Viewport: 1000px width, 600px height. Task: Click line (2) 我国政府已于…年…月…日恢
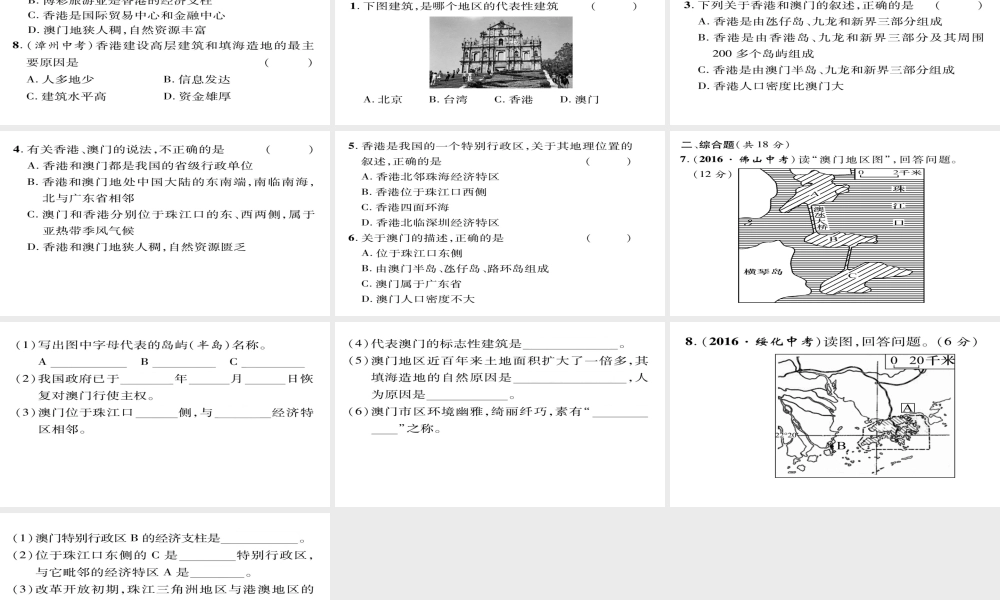pyautogui.click(x=165, y=379)
